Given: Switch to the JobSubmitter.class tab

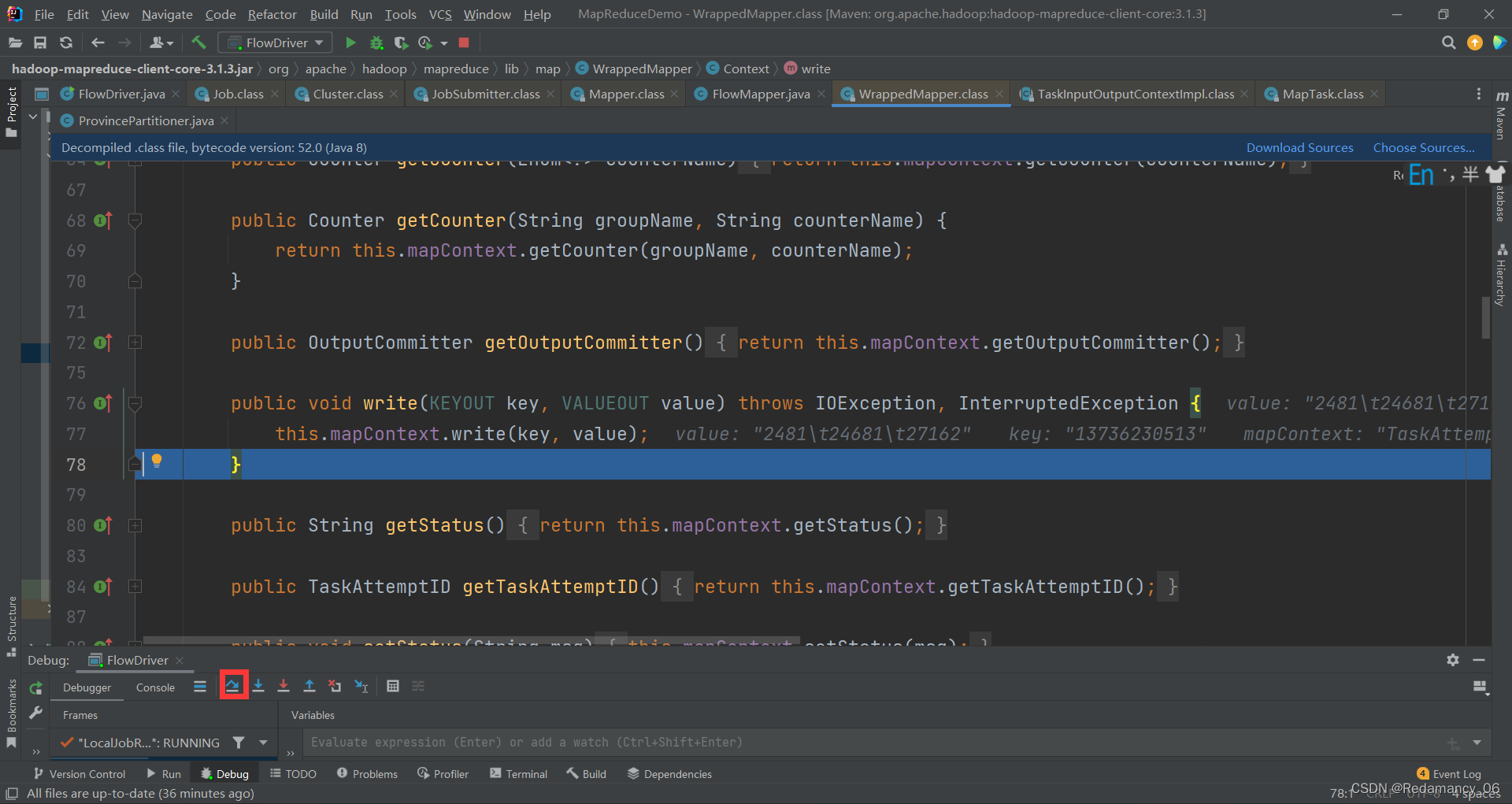Looking at the screenshot, I should 485,94.
